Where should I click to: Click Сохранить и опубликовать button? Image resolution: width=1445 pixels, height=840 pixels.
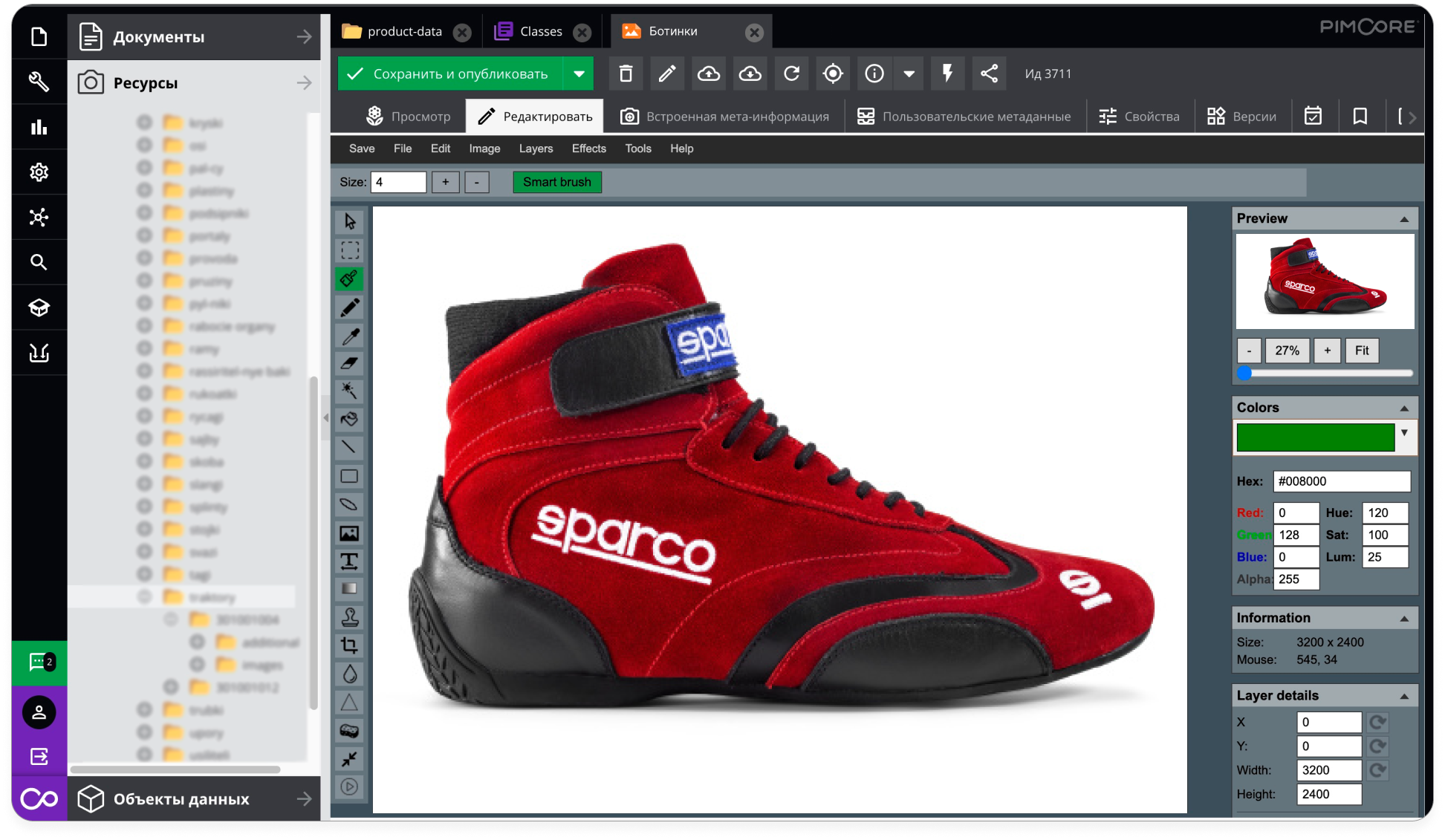pyautogui.click(x=450, y=74)
